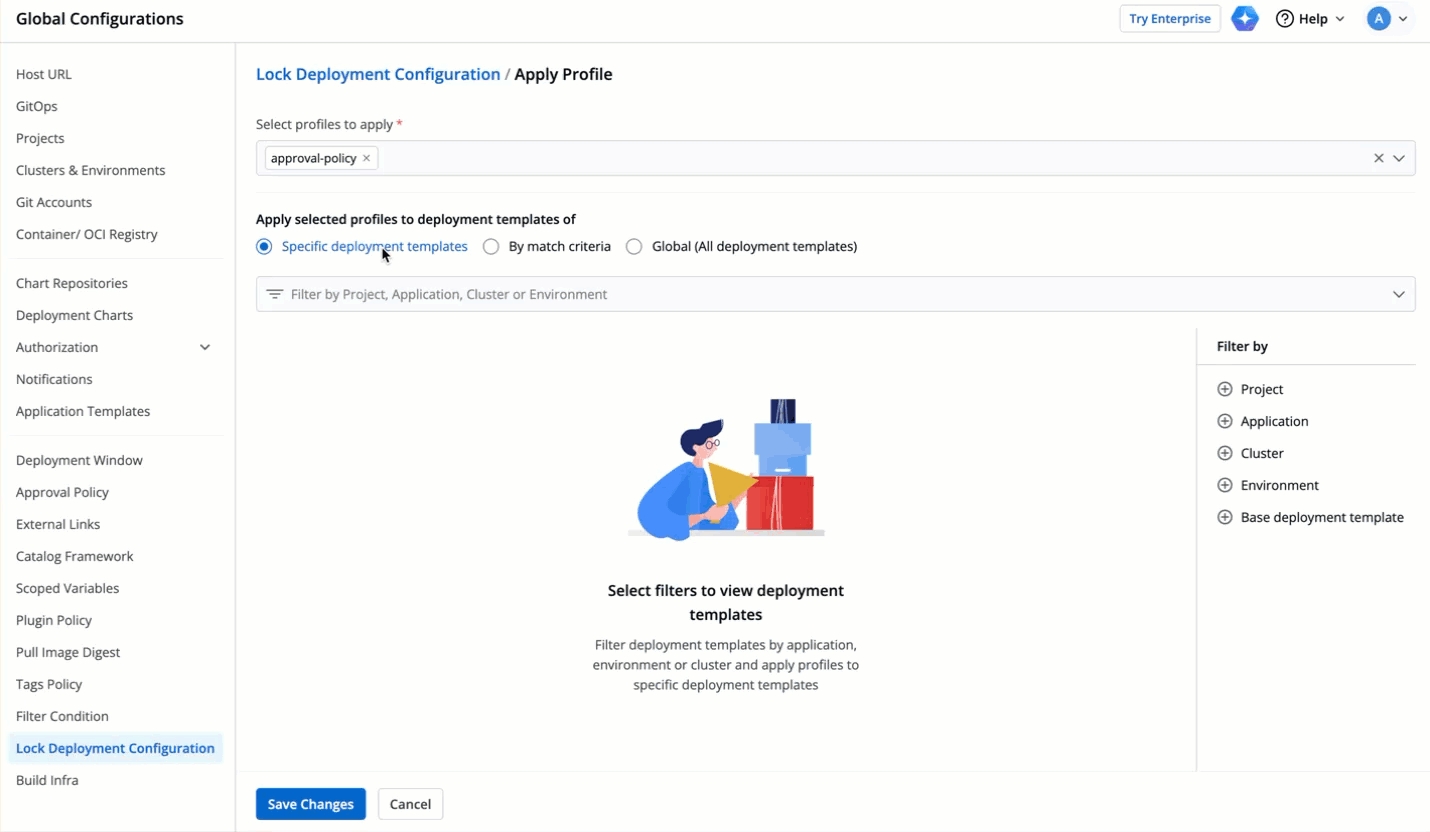
Task: Add the Application filter using its plus icon
Action: (x=1225, y=421)
